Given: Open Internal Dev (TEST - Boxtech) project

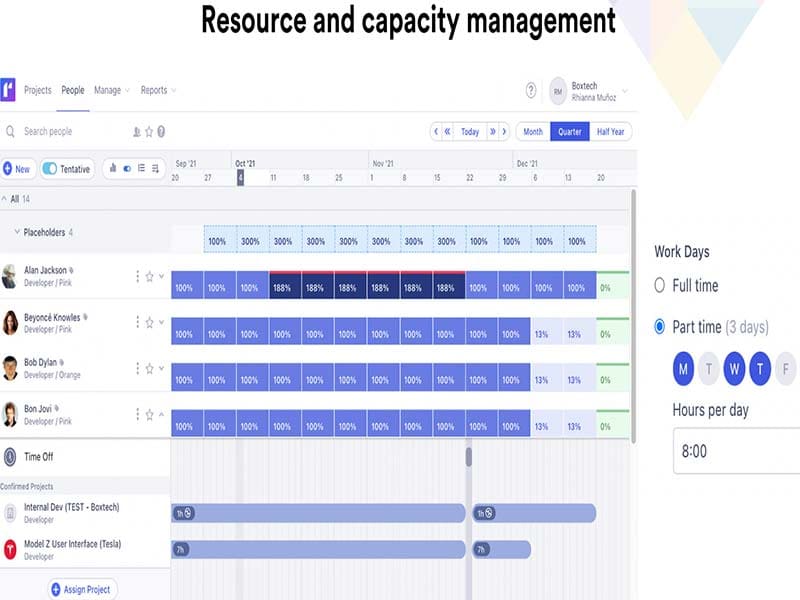Looking at the screenshot, I should pos(71,507).
